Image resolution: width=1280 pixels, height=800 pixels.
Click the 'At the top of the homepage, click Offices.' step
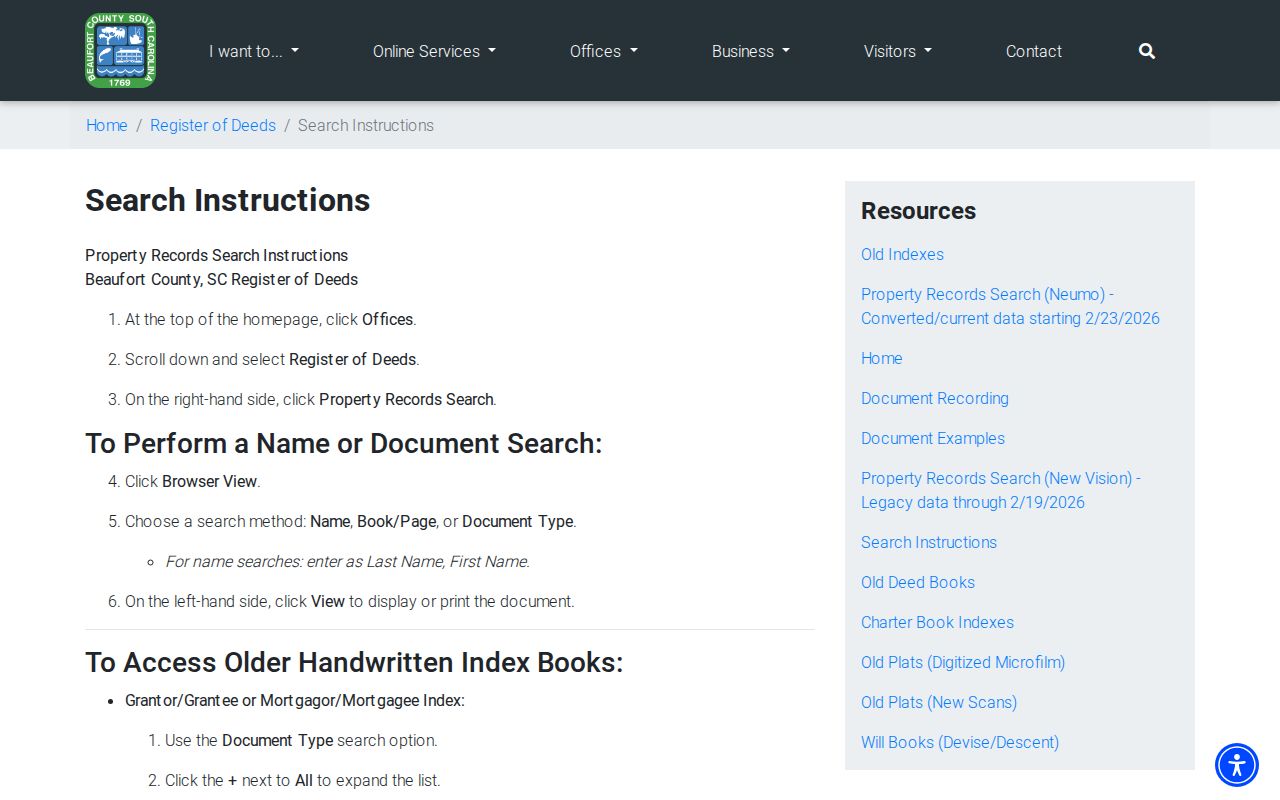(271, 319)
